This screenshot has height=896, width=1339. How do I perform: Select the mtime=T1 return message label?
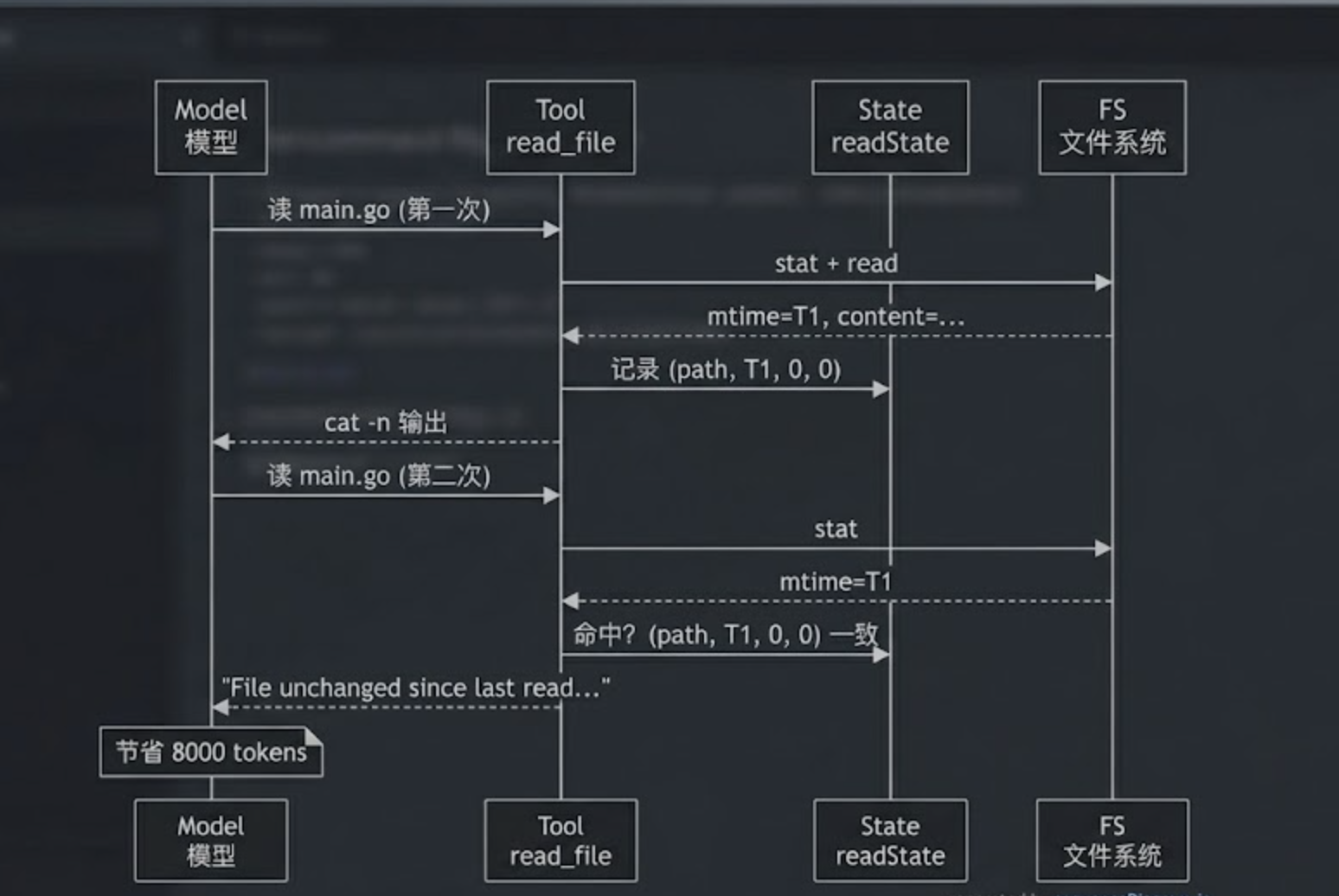[x=836, y=581]
